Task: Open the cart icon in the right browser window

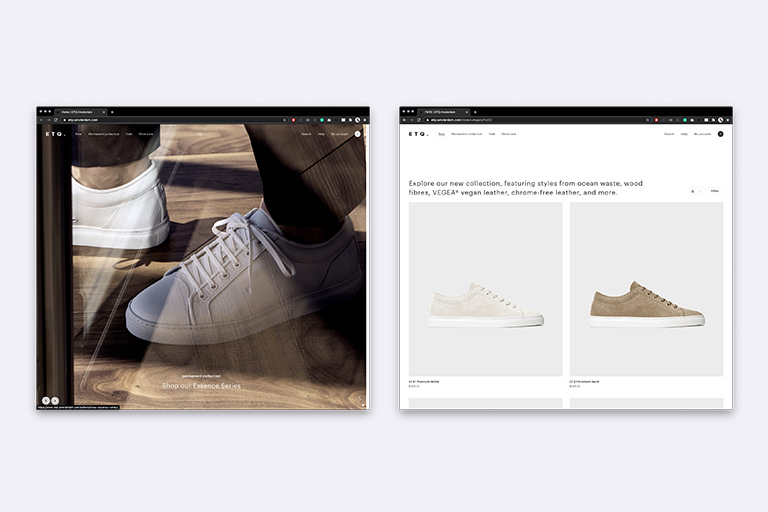Action: click(x=720, y=133)
